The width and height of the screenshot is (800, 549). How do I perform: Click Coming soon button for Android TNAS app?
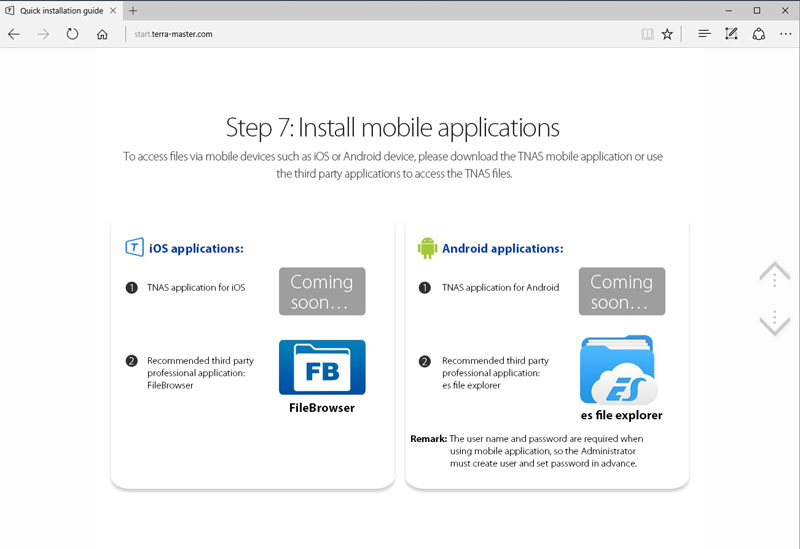(621, 291)
